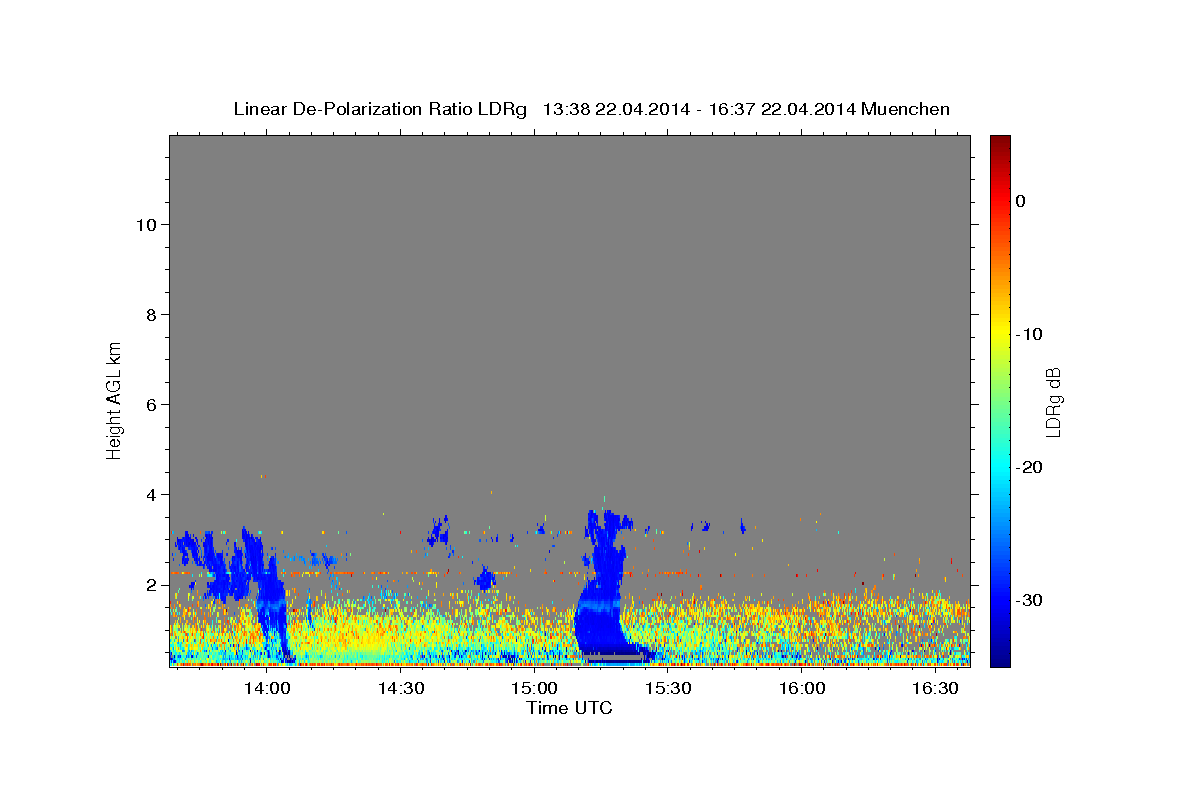Image resolution: width=1200 pixels, height=800 pixels.
Task: Click the height axis label 10
Action: (148, 224)
